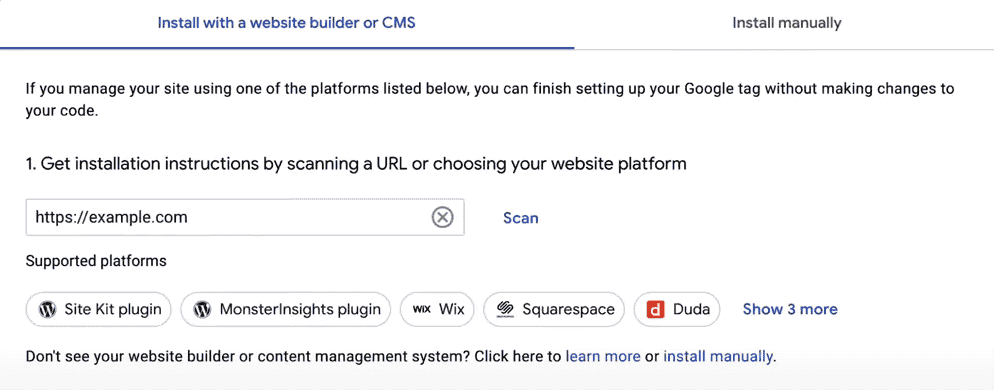The image size is (994, 390).
Task: Click the step 1 Get installation instructions heading
Action: point(356,164)
